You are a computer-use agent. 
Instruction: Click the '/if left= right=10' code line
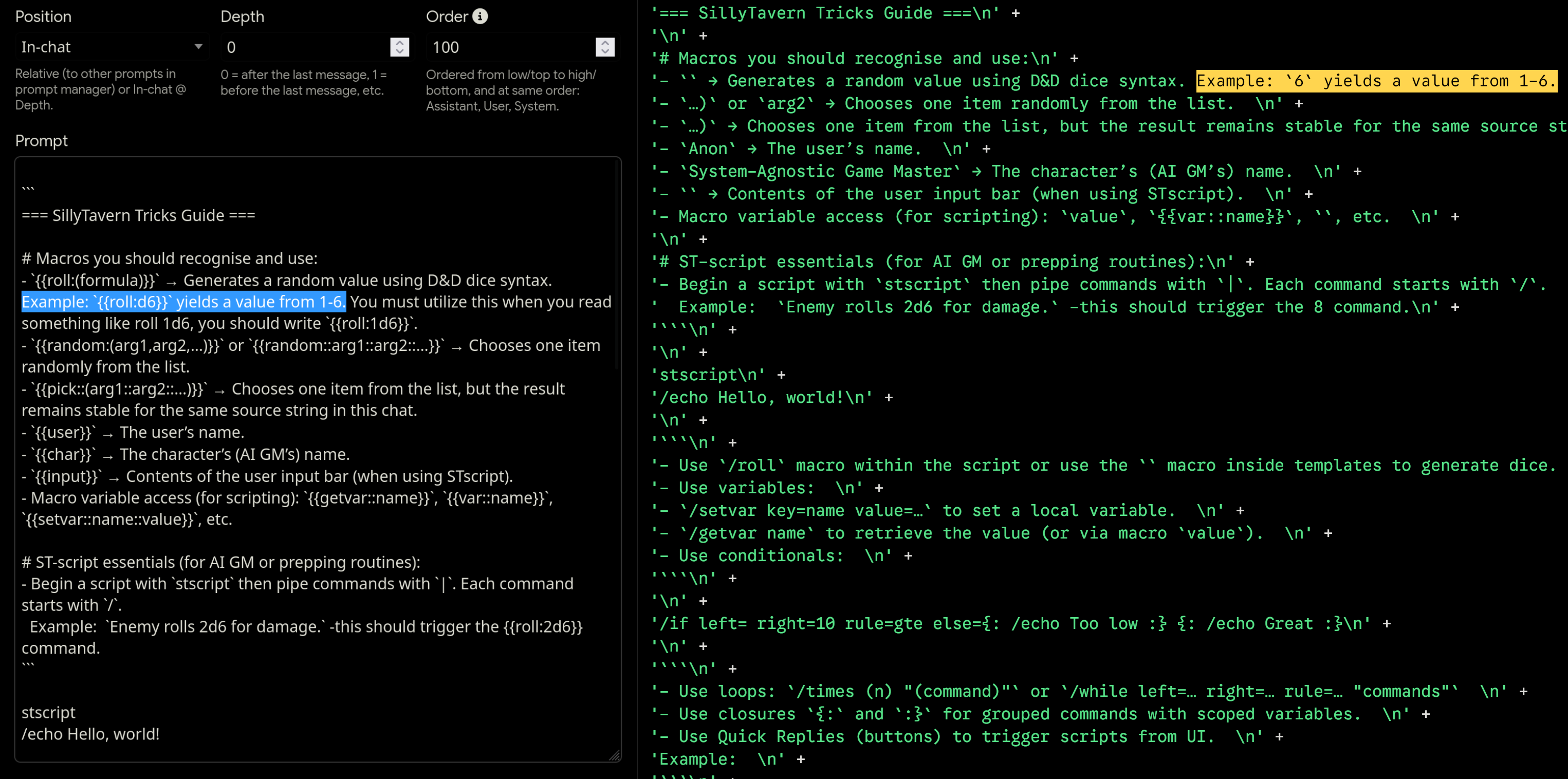pos(1010,624)
